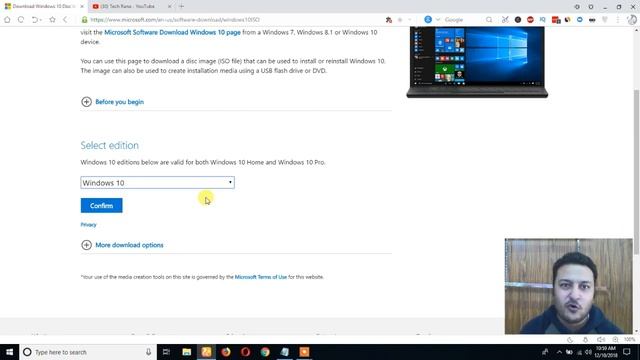Open Firefox from the taskbar
This screenshot has width=640, height=360.
[x=226, y=352]
